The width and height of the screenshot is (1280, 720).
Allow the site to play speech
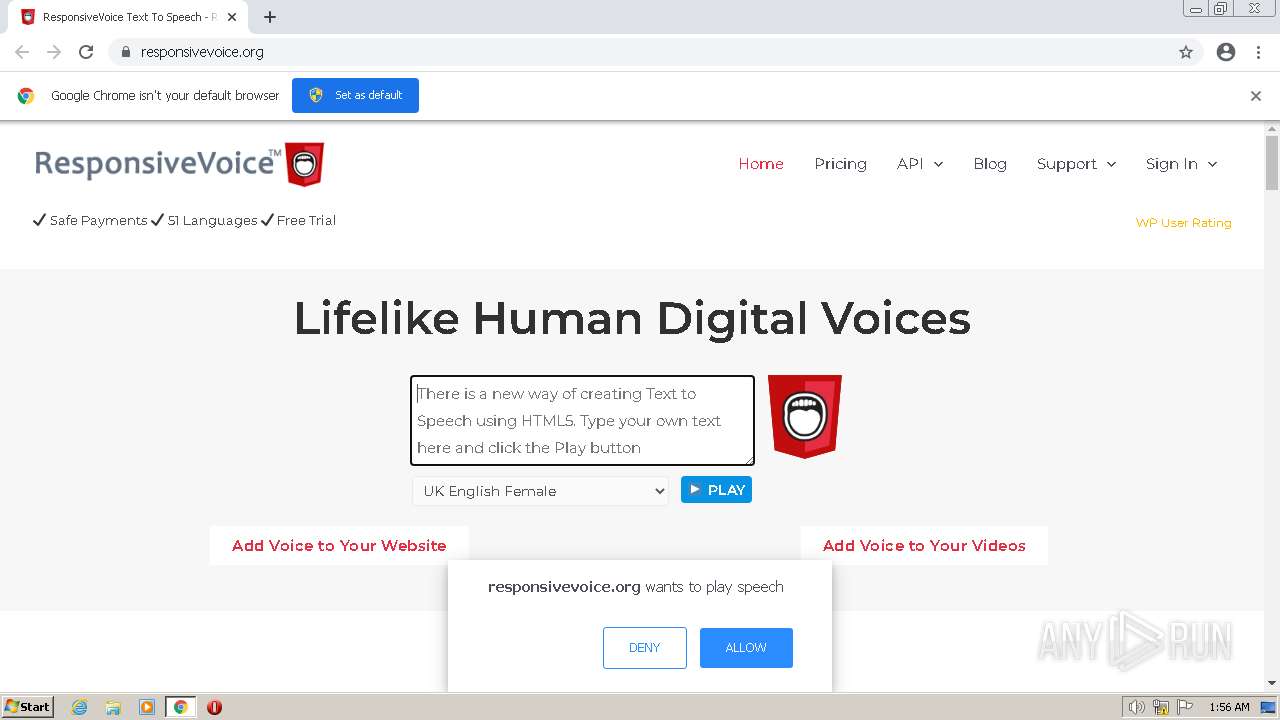point(746,648)
